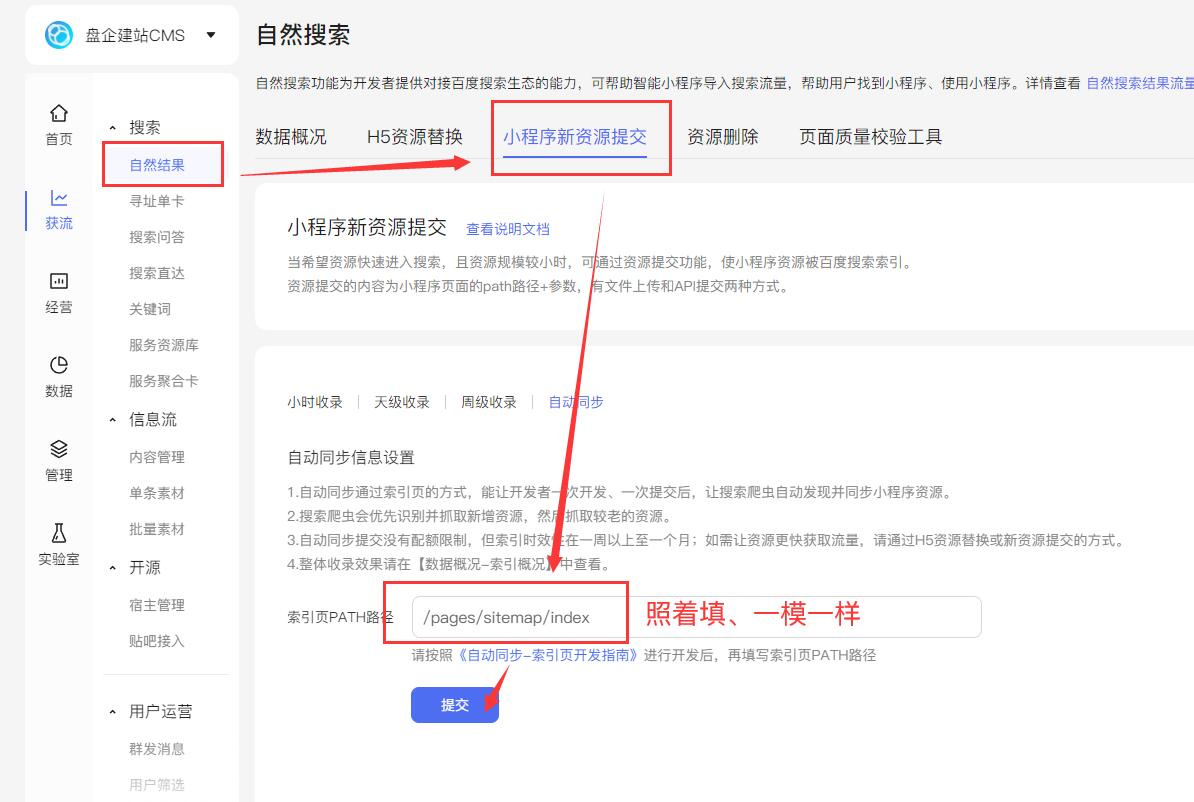Select 自然结果 in the sidebar
The height and width of the screenshot is (802, 1194).
157,165
